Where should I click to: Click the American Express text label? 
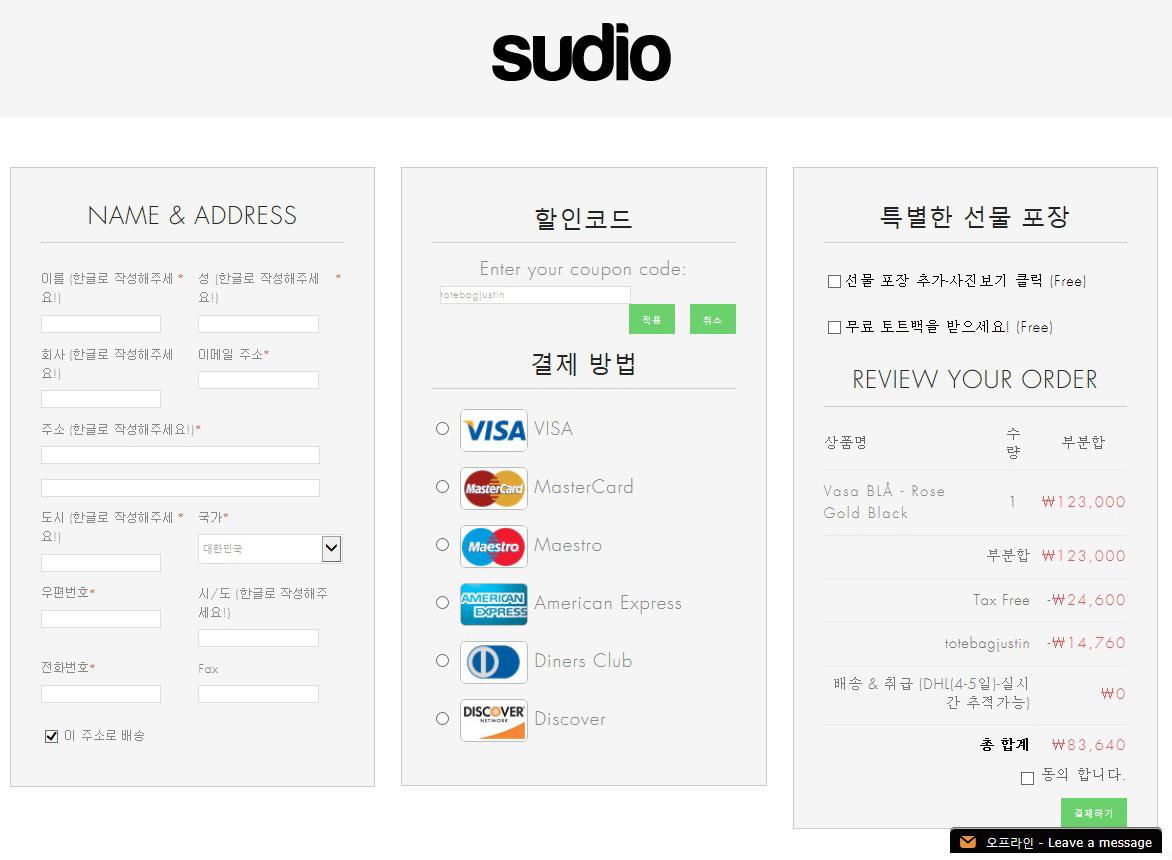coord(608,603)
